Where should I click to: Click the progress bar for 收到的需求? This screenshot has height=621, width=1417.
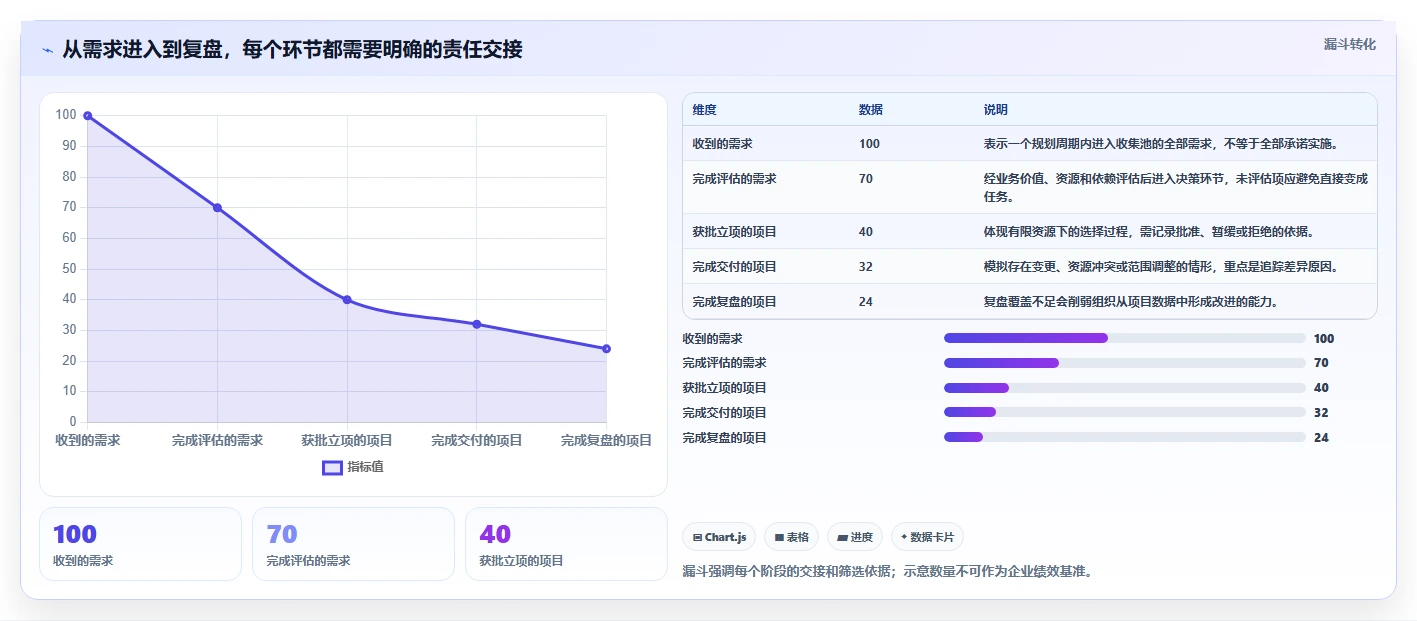[x=1125, y=338]
